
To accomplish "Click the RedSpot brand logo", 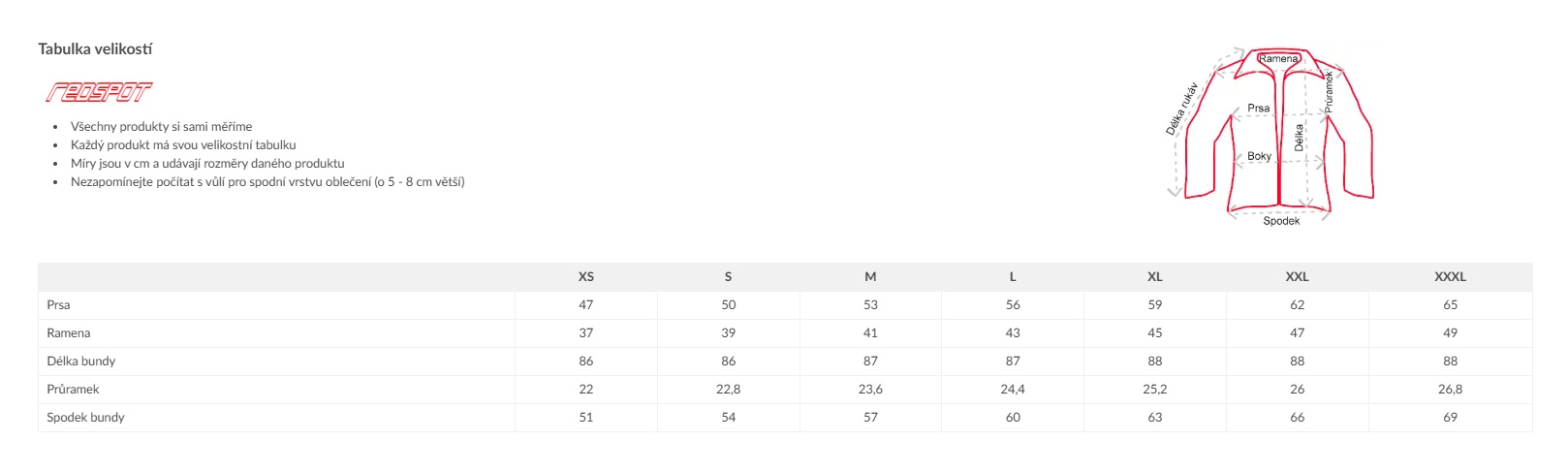I will click(x=99, y=92).
